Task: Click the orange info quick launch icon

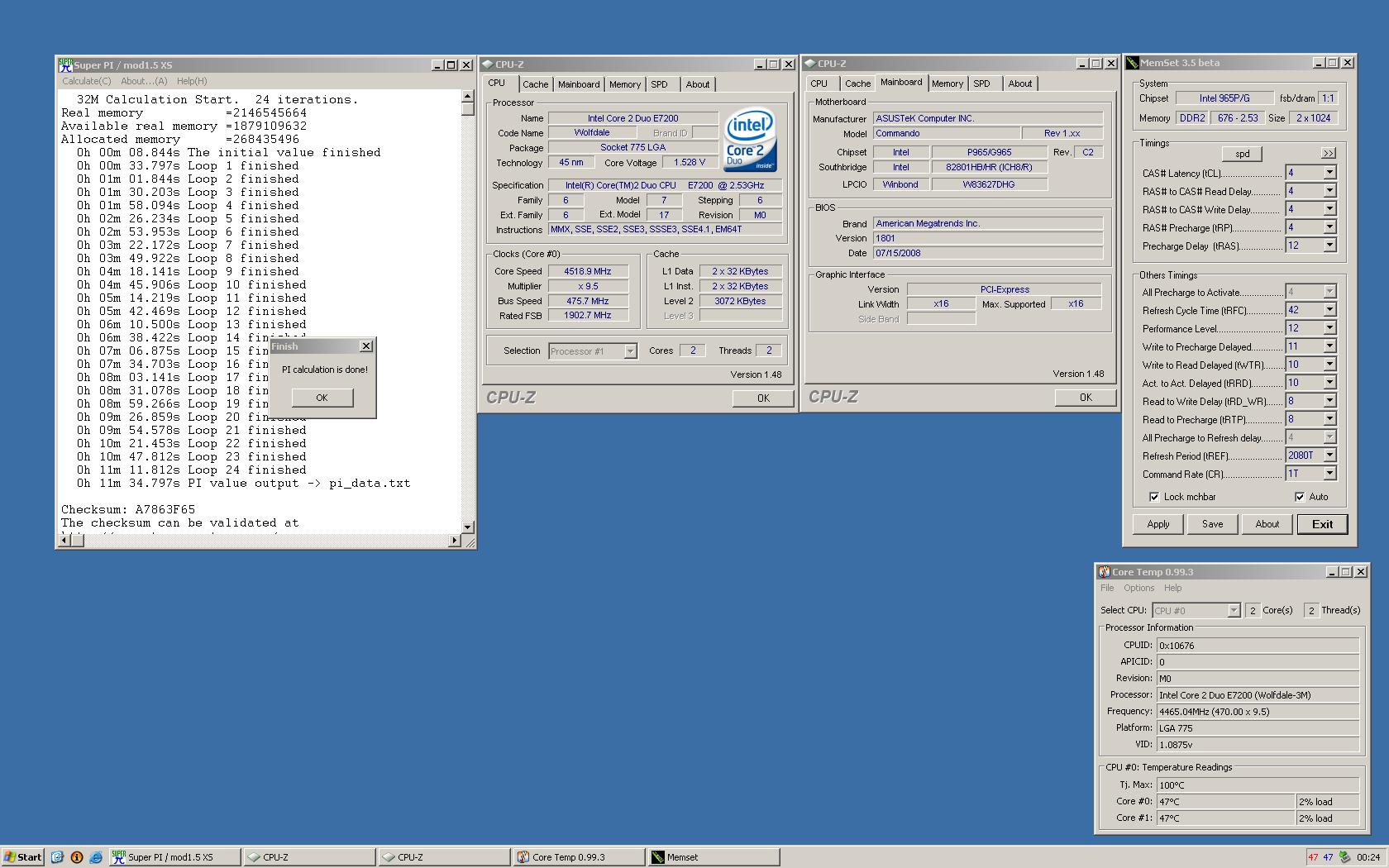Action: [77, 857]
